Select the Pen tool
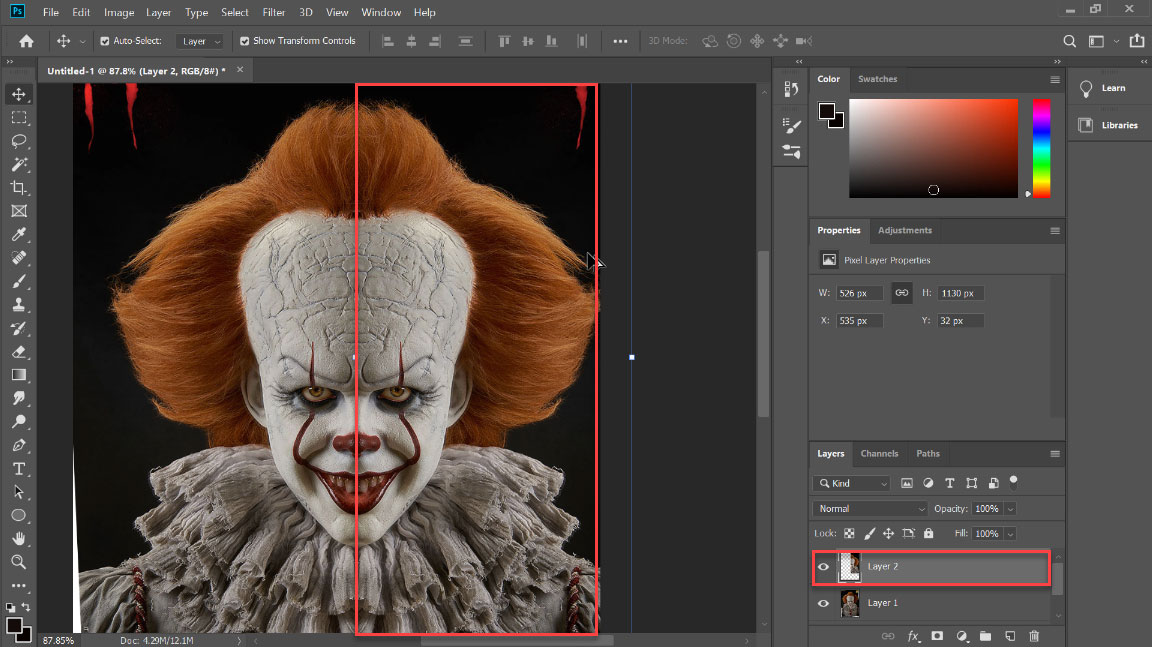1152x647 pixels. click(19, 445)
